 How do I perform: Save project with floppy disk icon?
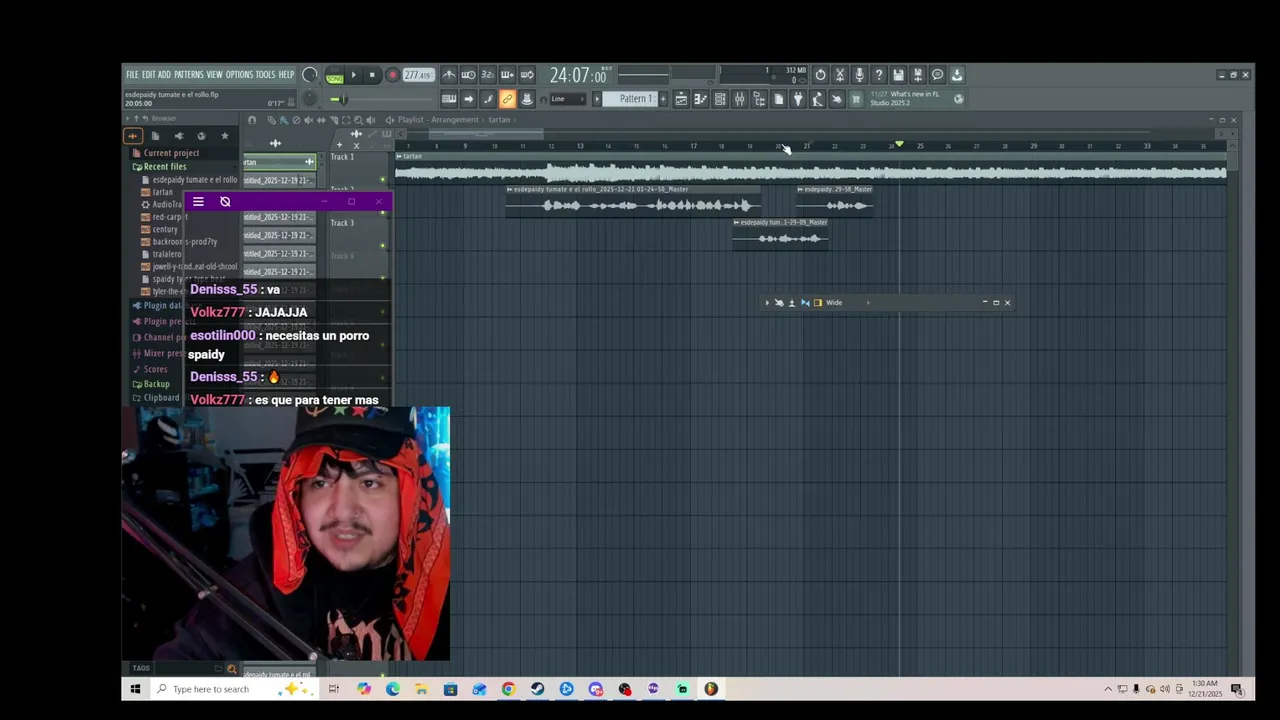point(898,75)
